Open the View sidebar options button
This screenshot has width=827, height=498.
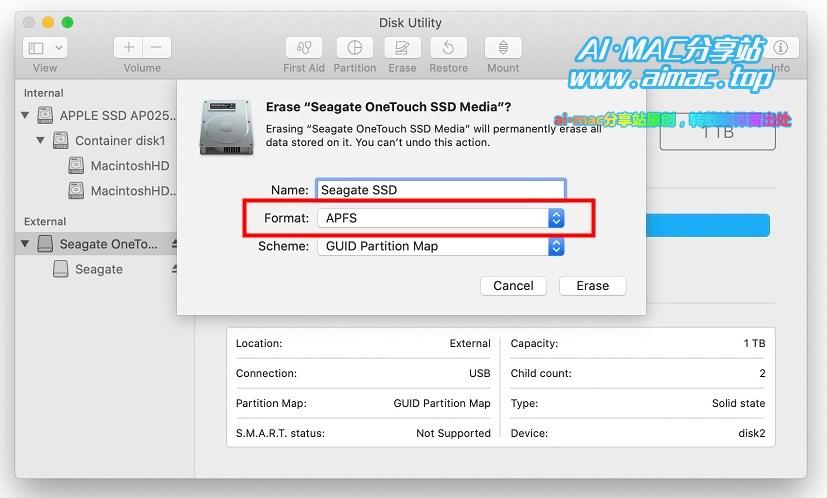click(x=36, y=48)
